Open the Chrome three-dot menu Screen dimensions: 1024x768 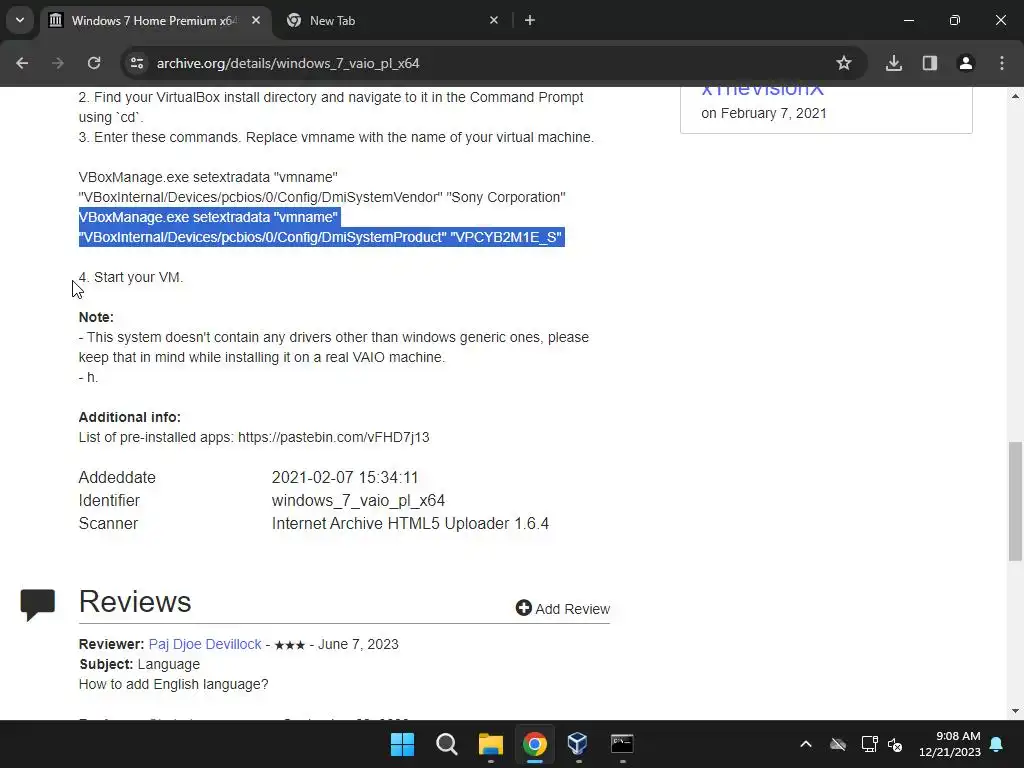[x=1002, y=63]
